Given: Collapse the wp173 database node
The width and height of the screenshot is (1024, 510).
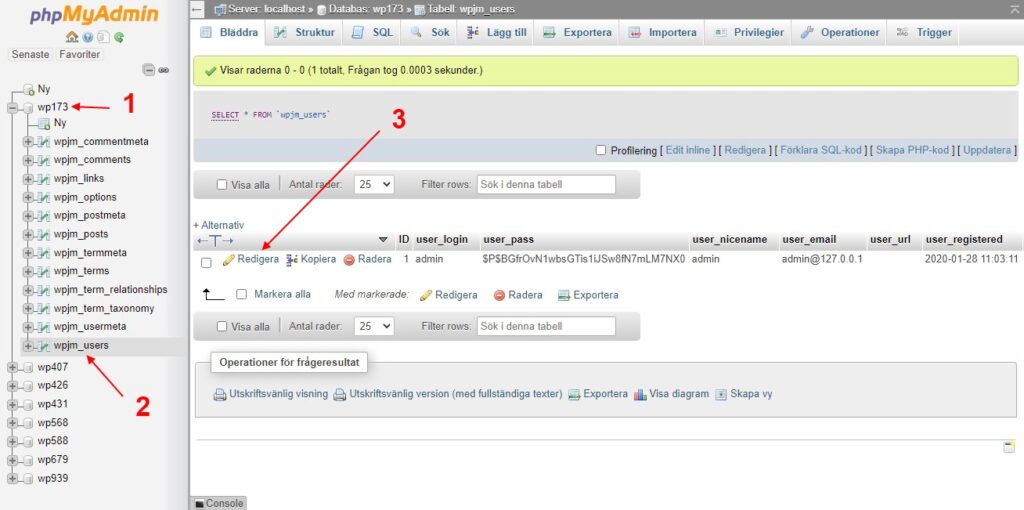Looking at the screenshot, I should click(x=12, y=108).
